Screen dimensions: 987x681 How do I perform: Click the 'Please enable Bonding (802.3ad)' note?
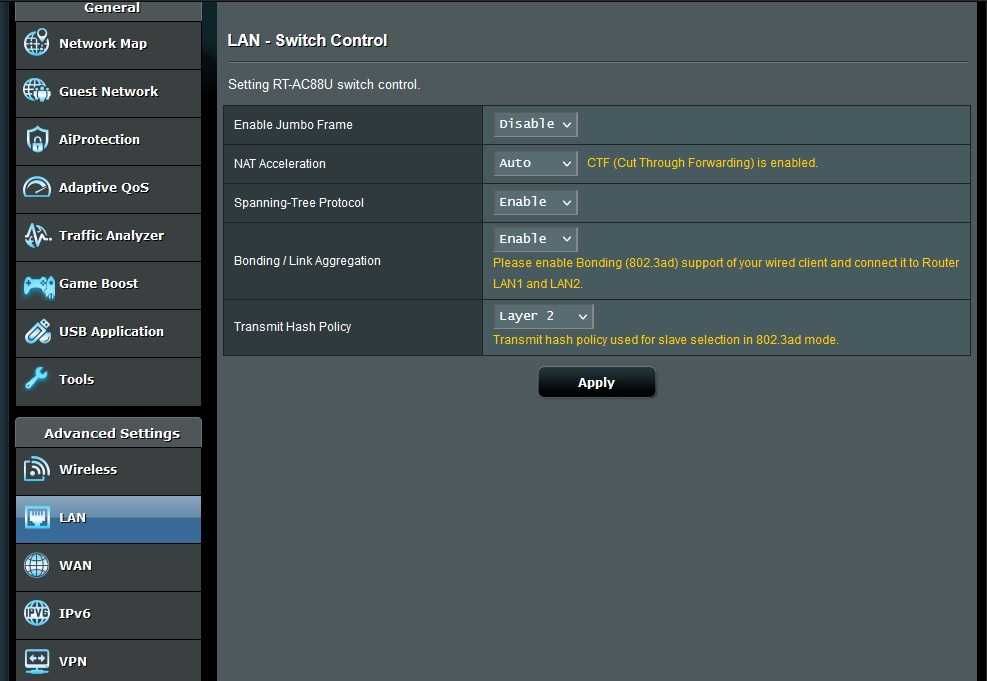(726, 273)
